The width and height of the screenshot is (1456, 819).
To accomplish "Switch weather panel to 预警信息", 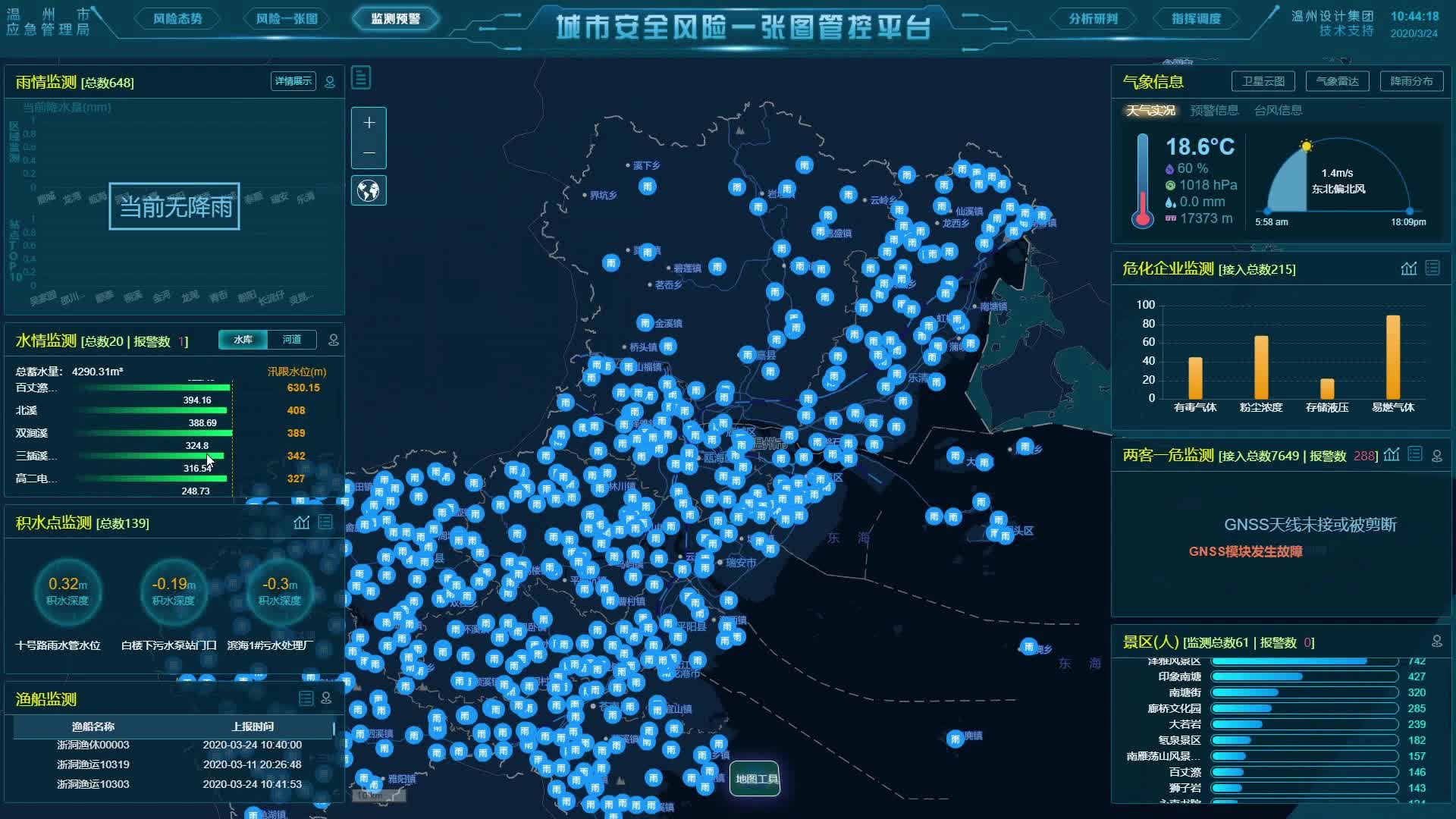I will [x=1214, y=111].
